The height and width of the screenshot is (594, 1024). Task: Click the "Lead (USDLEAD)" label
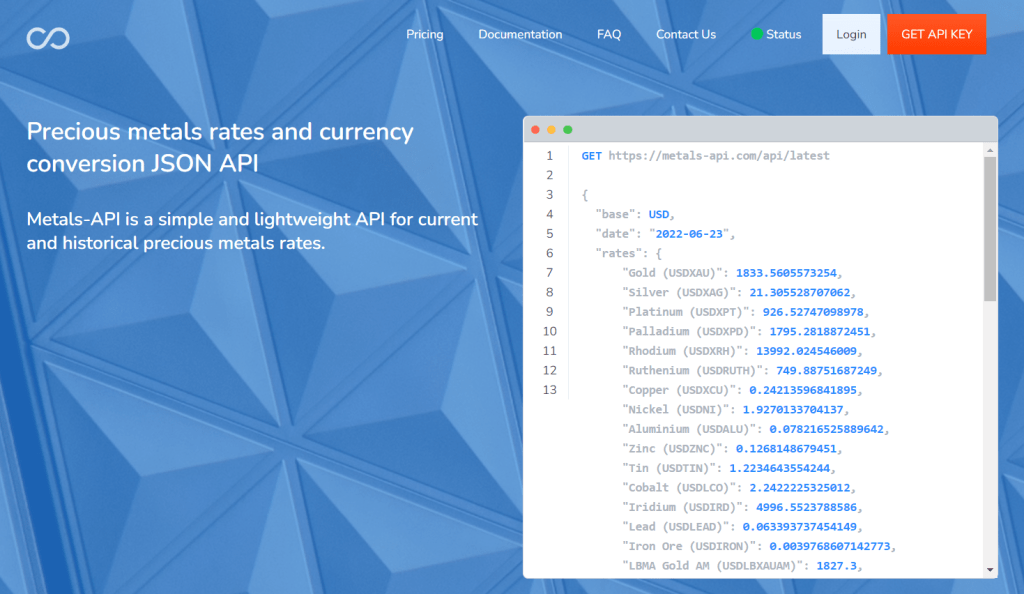coord(676,527)
